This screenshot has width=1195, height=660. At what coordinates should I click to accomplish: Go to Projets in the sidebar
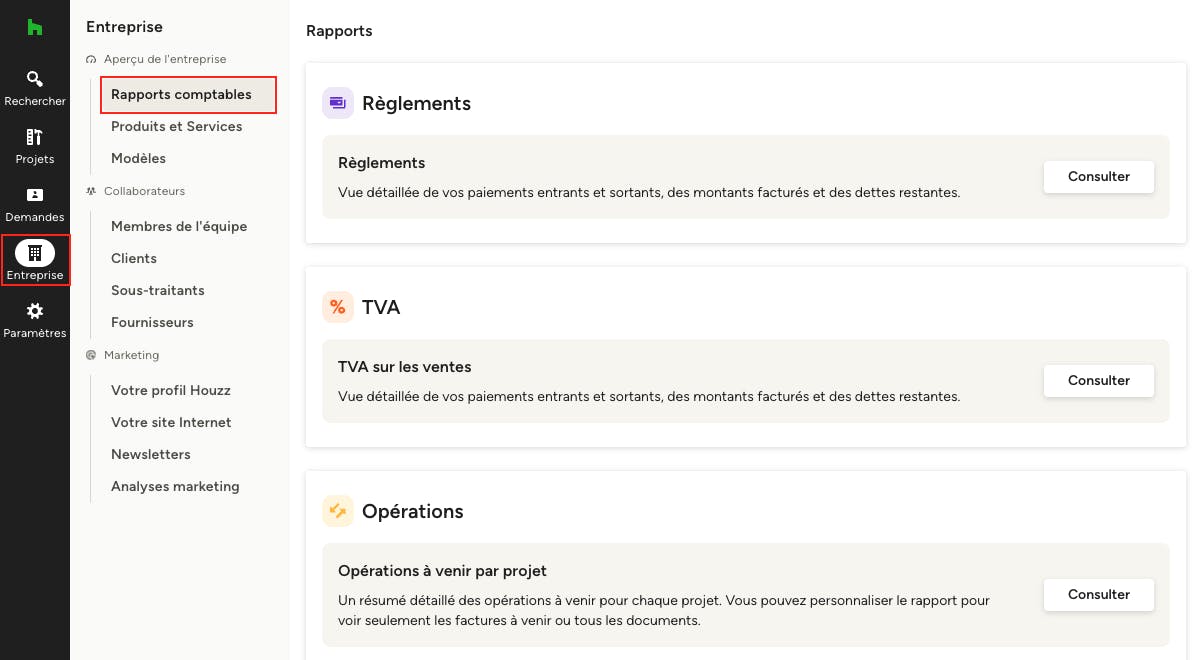[x=34, y=137]
